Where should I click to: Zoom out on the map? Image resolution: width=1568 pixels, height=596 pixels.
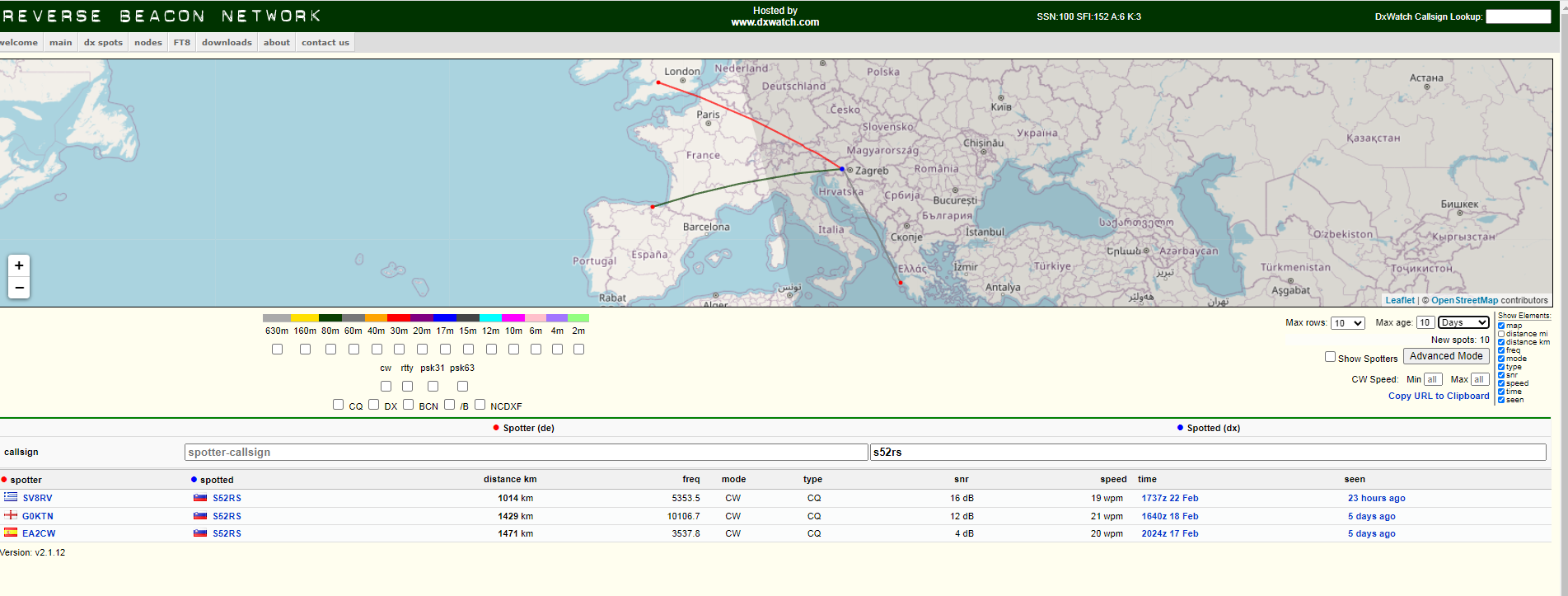click(19, 288)
